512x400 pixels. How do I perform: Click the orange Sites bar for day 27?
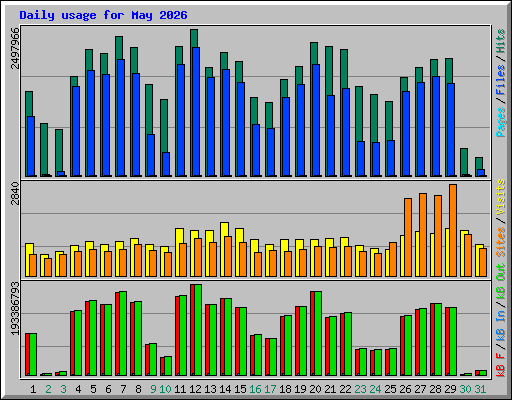(x=423, y=235)
